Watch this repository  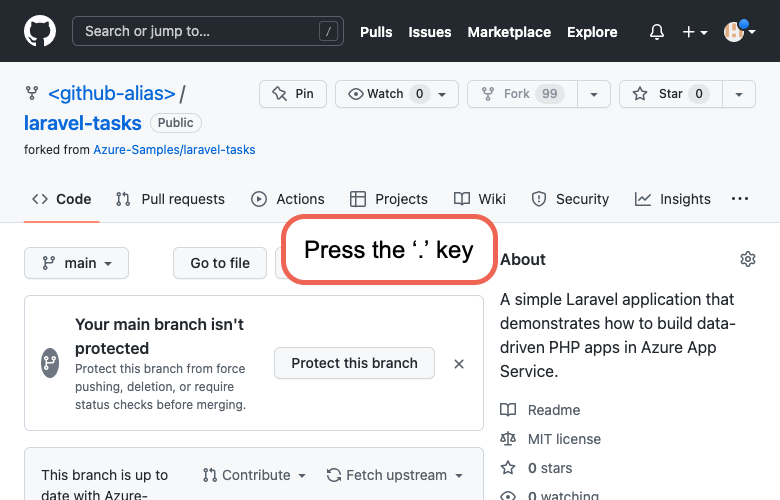point(385,94)
